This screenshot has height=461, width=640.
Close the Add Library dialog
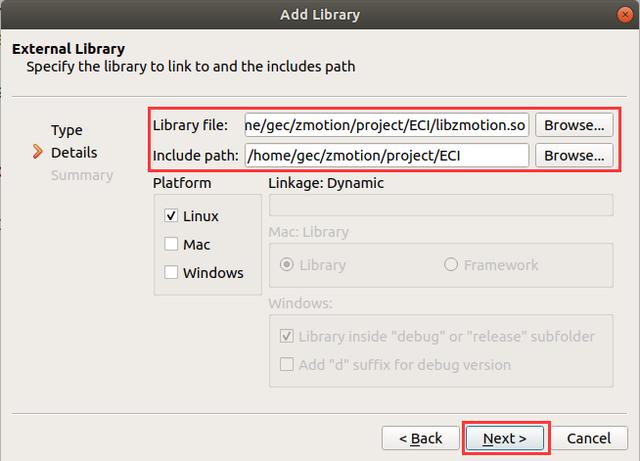(624, 15)
